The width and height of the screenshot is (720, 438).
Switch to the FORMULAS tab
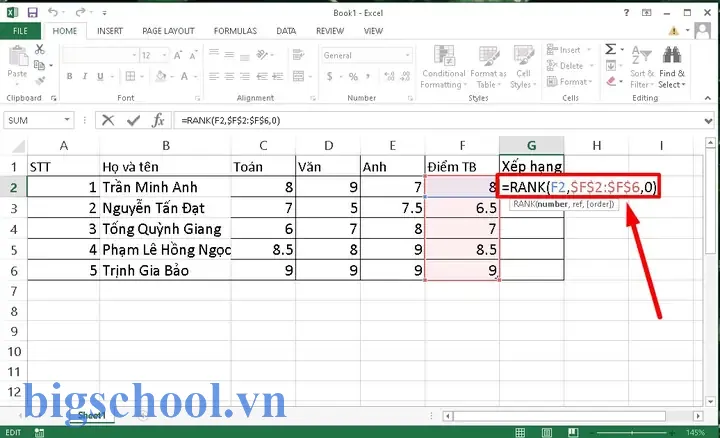tap(235, 31)
